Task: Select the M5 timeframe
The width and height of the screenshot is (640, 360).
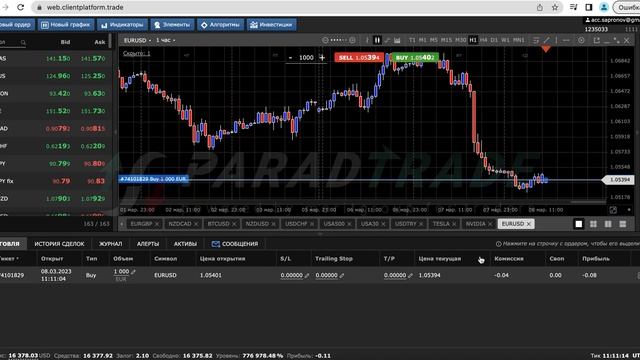Action: click(433, 40)
